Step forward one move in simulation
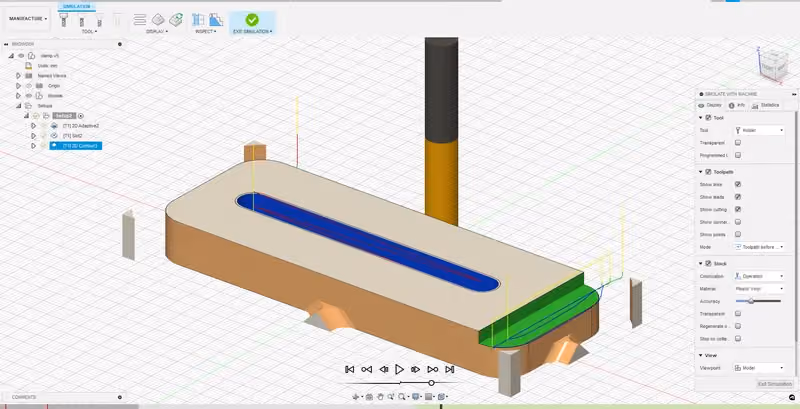800x409 pixels. tap(415, 369)
